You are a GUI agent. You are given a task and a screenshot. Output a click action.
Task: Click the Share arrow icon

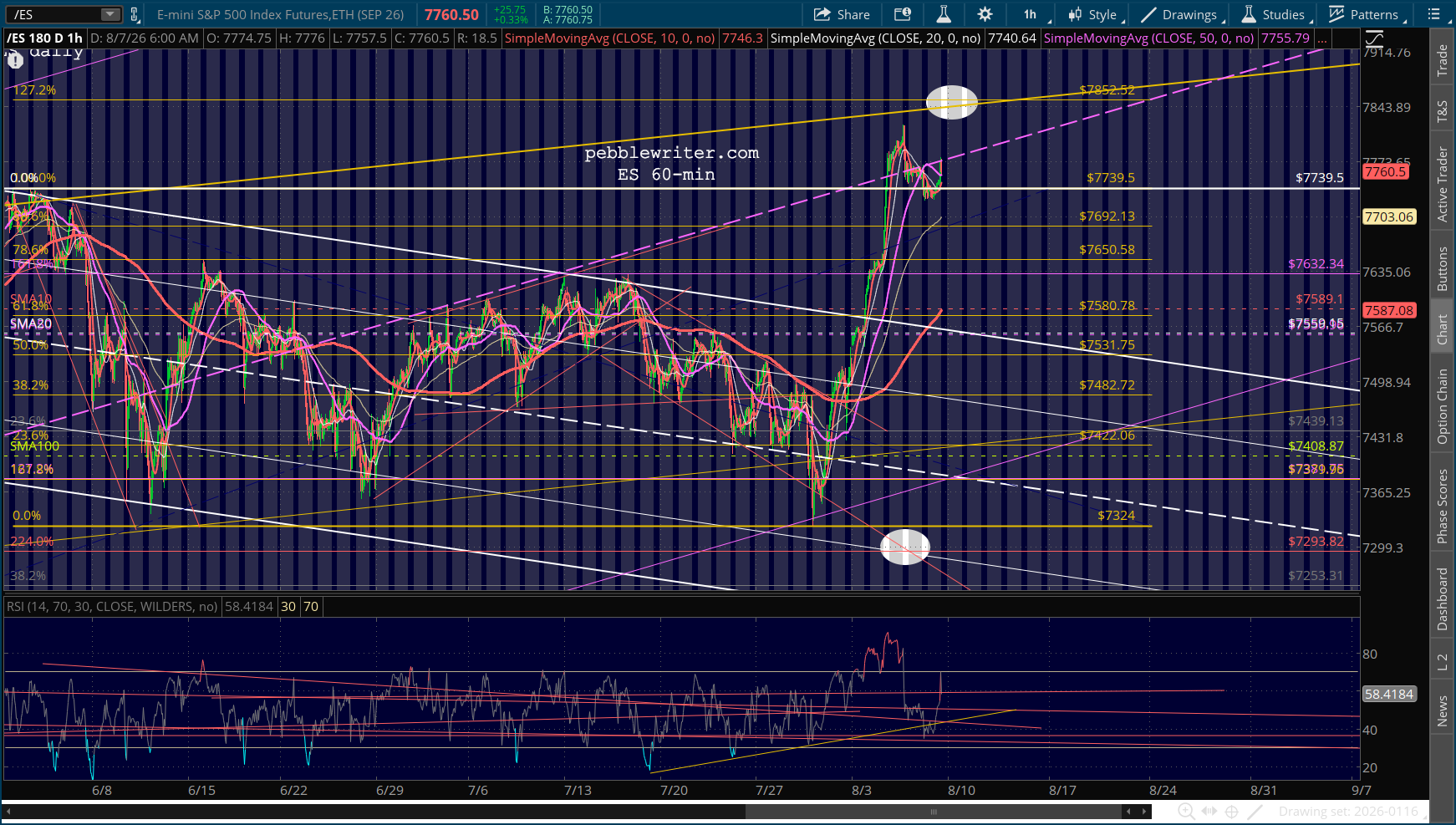pos(822,14)
